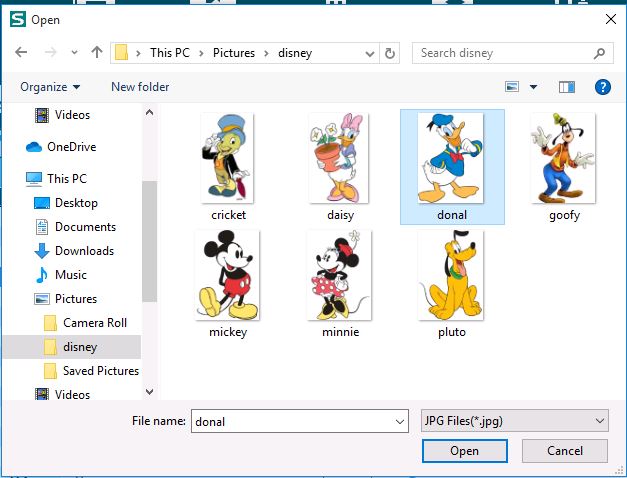Click sidebar scrollbar down arrow
Image resolution: width=627 pixels, height=478 pixels.
pos(150,392)
